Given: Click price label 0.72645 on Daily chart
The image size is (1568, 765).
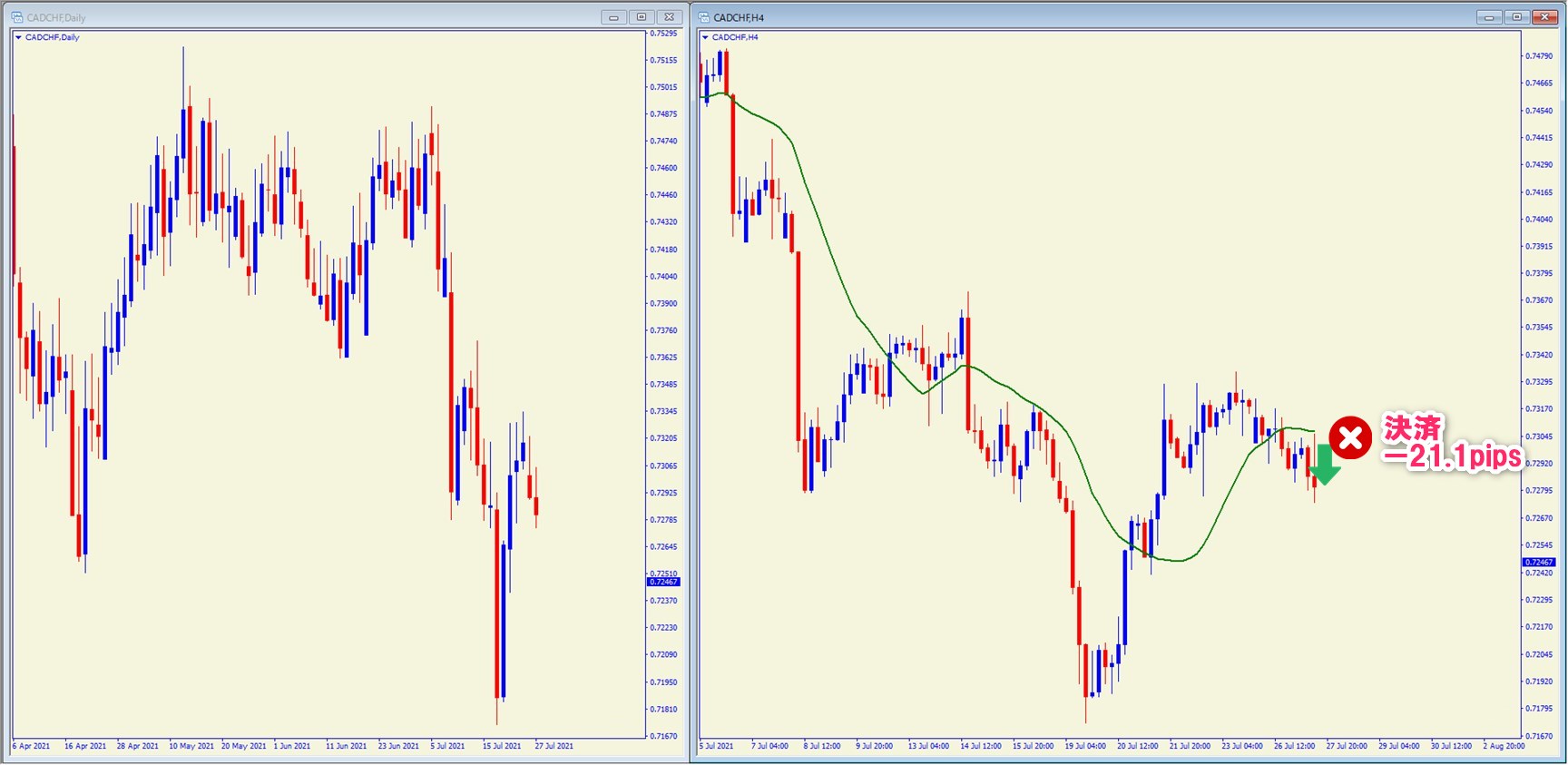Looking at the screenshot, I should [x=663, y=546].
